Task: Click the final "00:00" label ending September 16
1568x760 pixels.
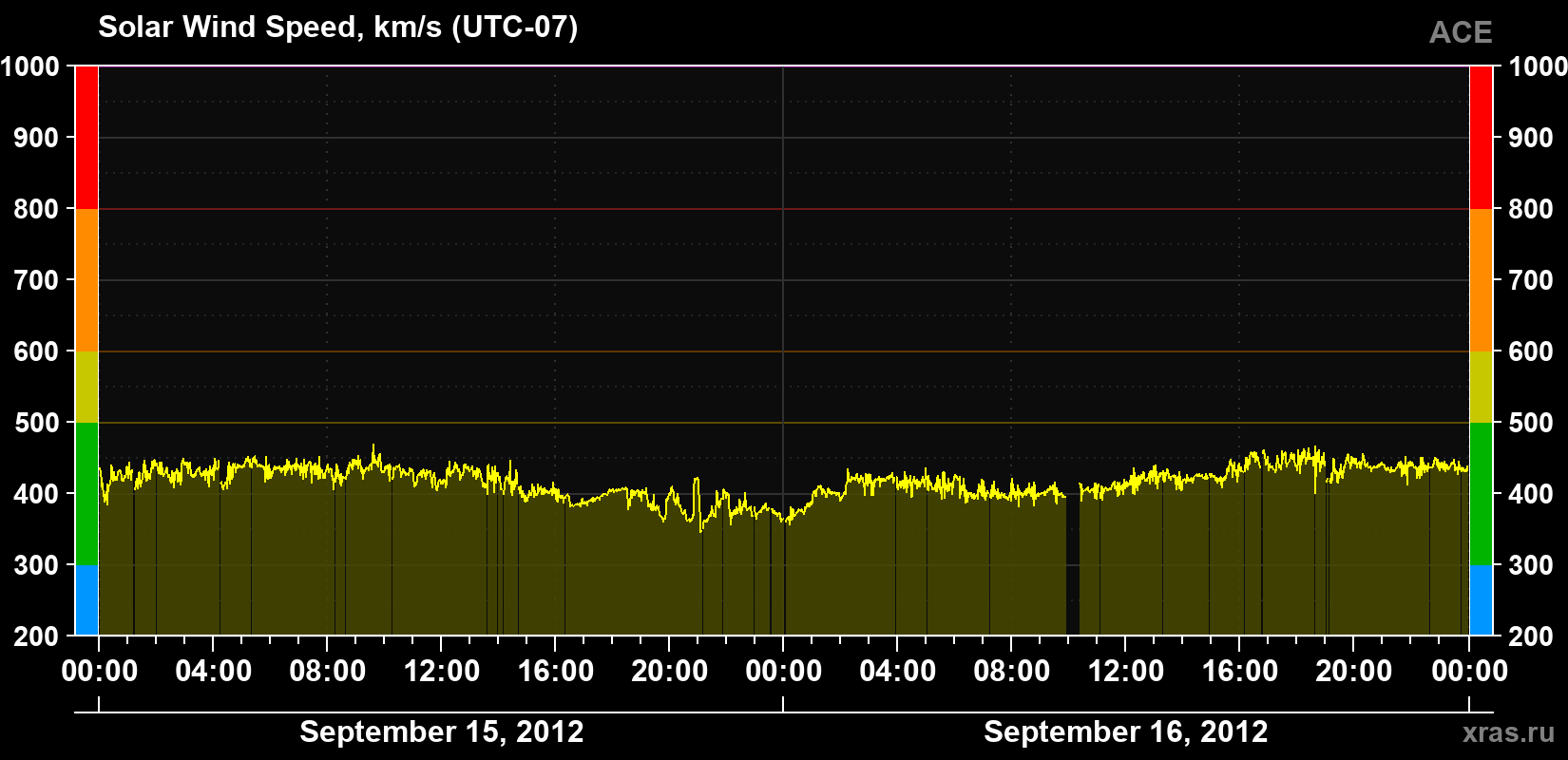Action: click(x=1469, y=672)
